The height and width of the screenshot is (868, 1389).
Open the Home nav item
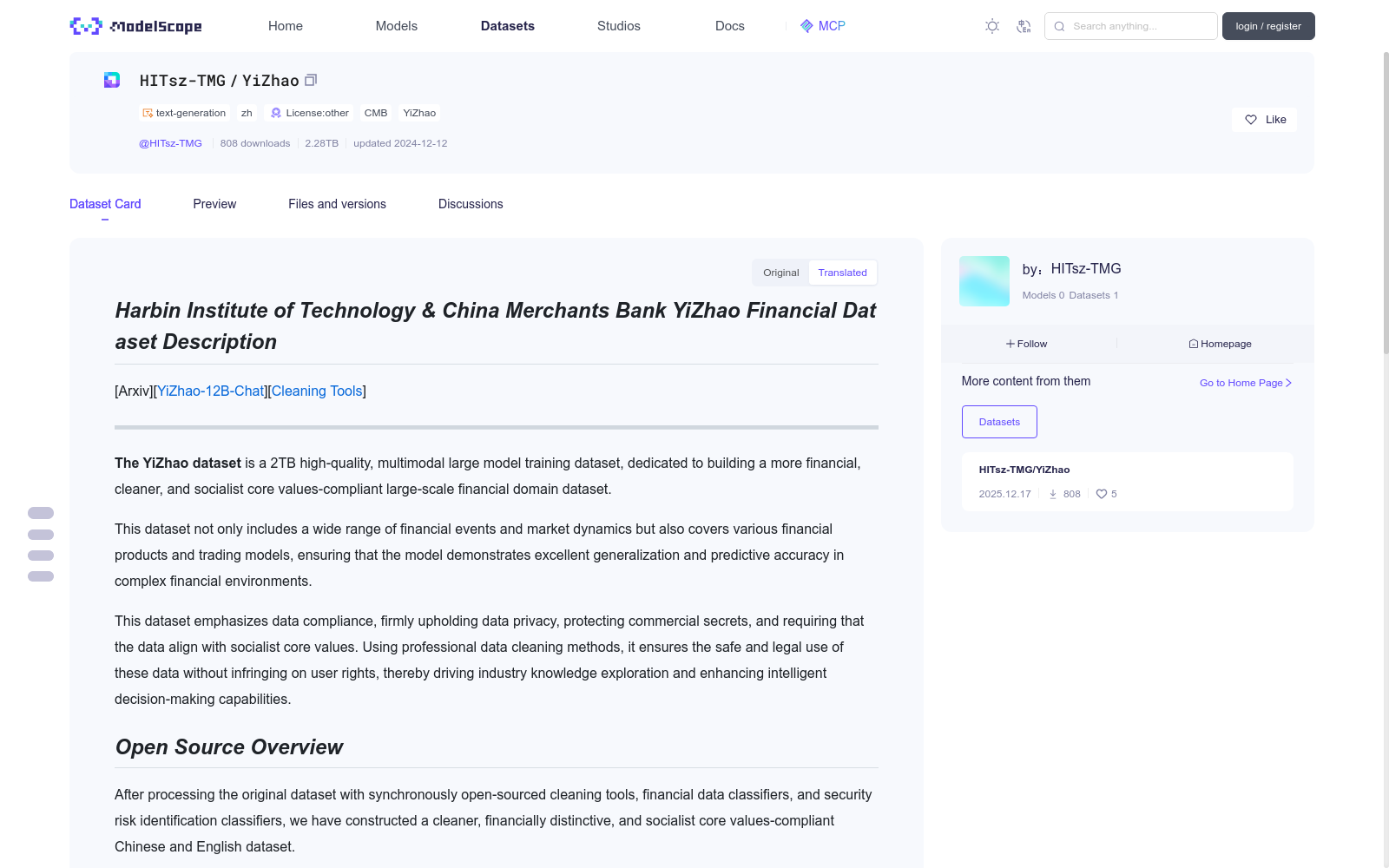(286, 26)
